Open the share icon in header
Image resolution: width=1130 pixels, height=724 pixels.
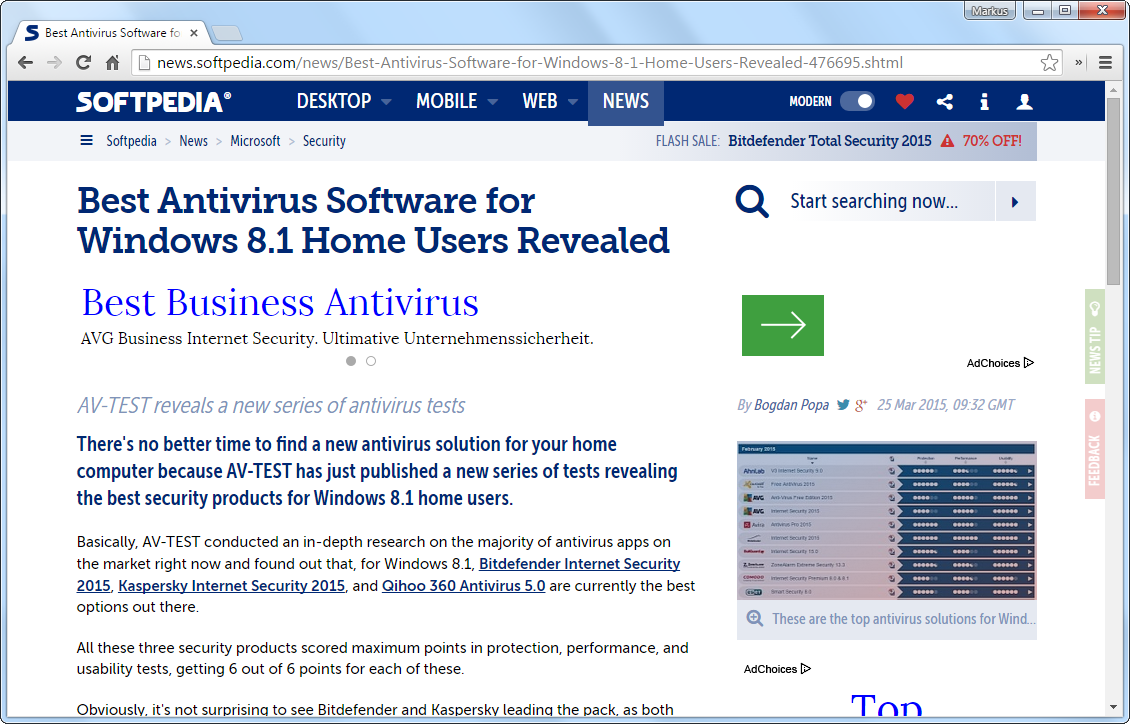pyautogui.click(x=944, y=101)
